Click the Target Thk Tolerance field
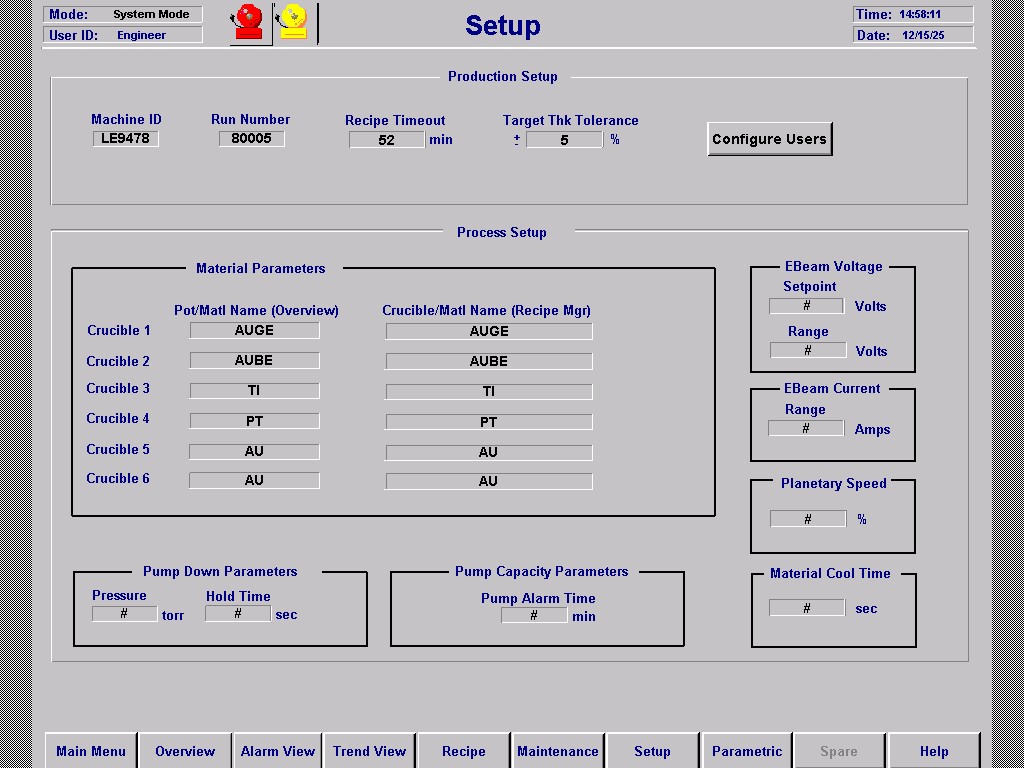 (x=564, y=140)
